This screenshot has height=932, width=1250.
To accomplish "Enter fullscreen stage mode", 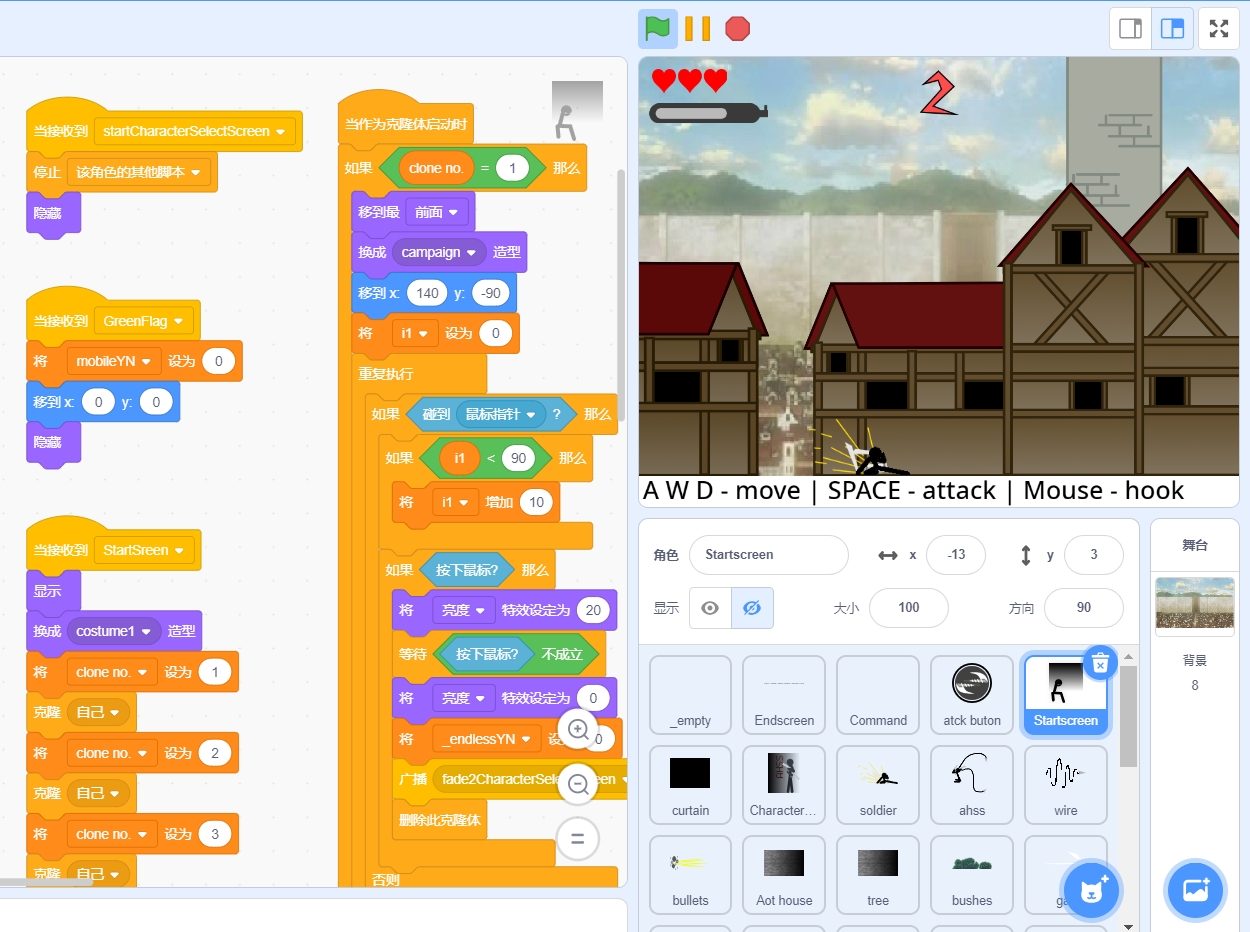I will point(1218,29).
